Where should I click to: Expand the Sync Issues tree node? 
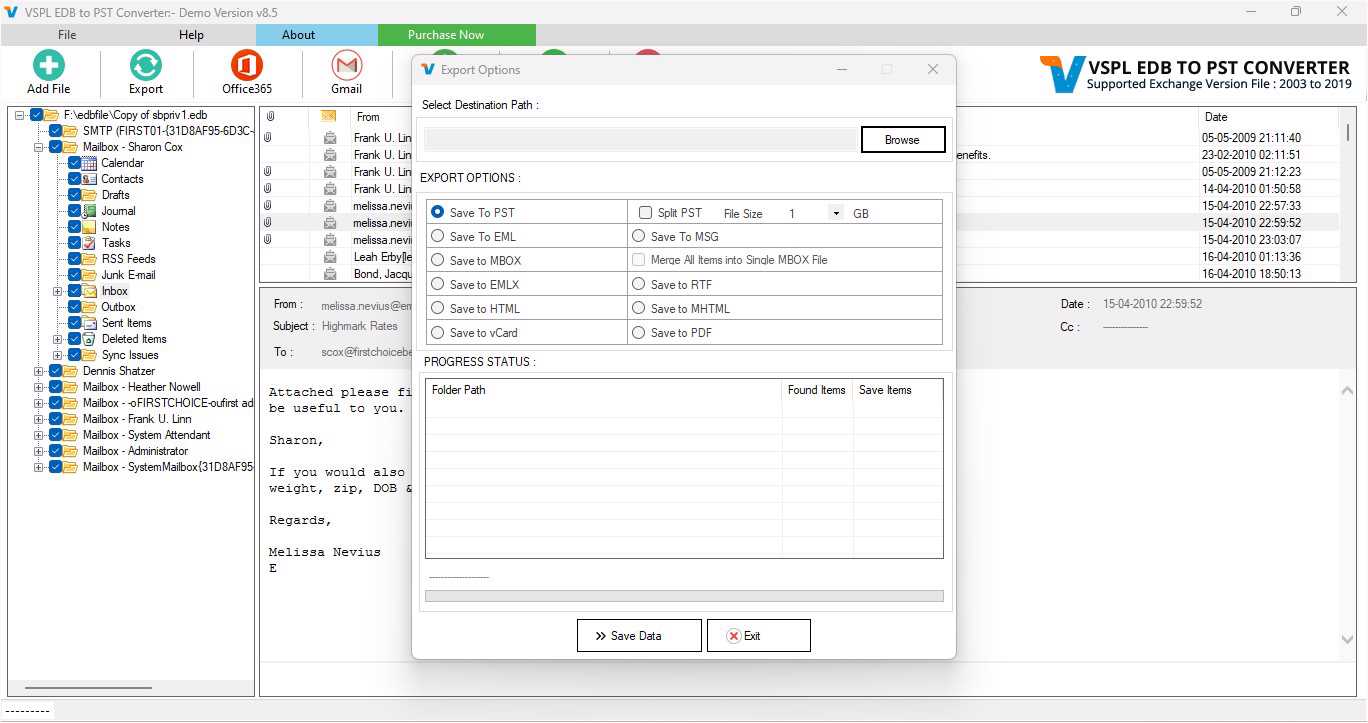pos(58,355)
